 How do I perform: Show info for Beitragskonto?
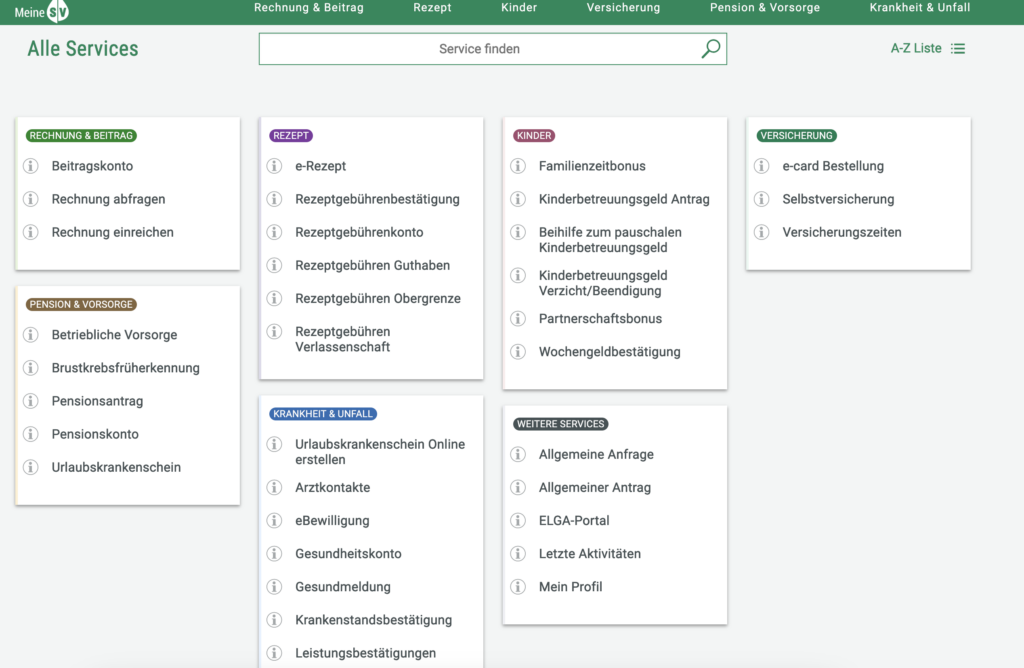[31, 166]
